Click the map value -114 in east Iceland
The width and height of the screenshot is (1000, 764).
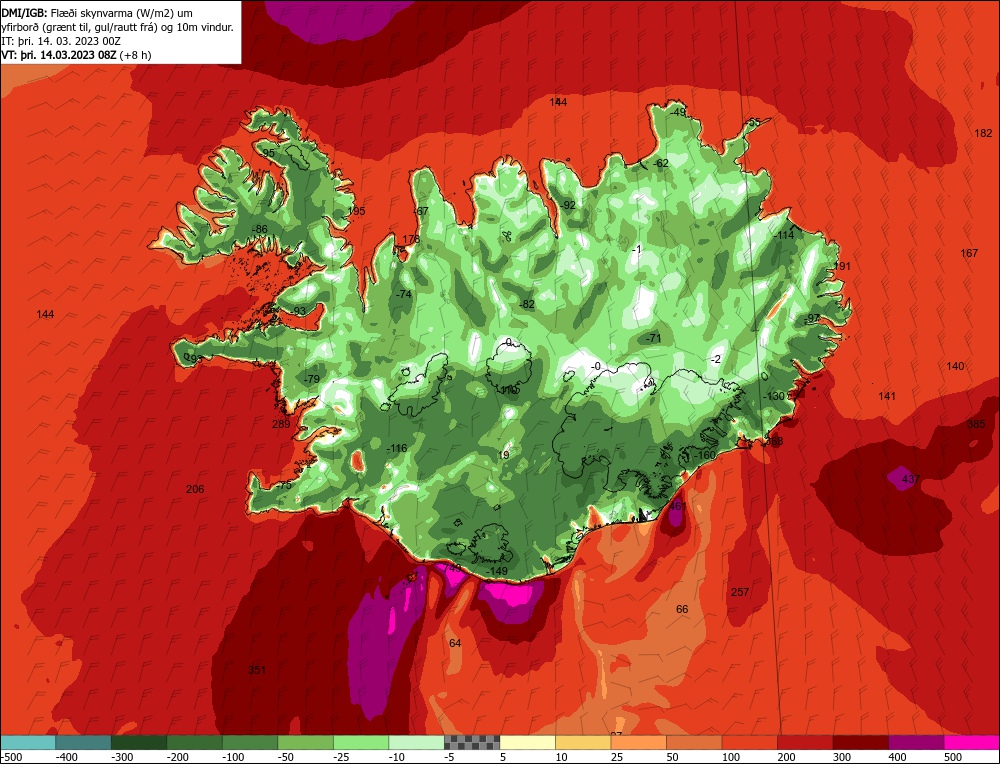click(784, 235)
